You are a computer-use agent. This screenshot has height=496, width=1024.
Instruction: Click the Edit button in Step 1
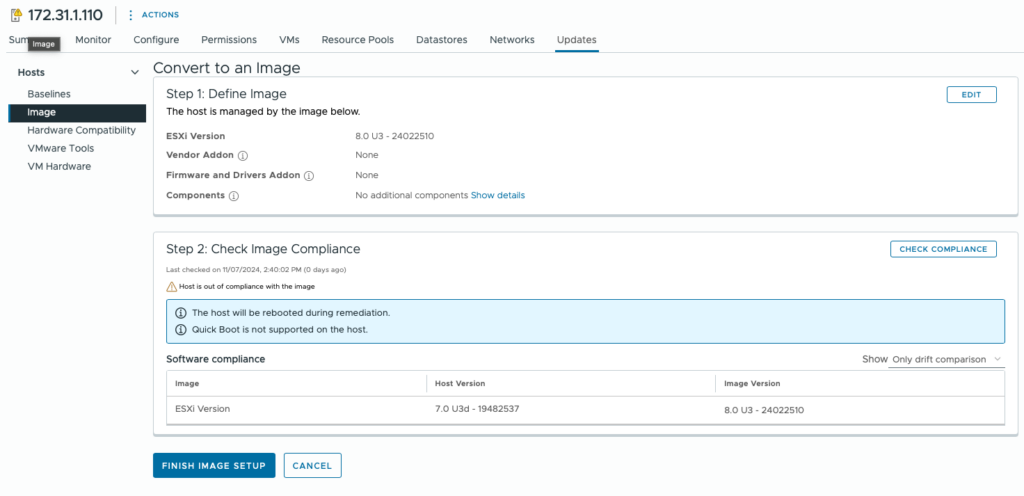(972, 95)
